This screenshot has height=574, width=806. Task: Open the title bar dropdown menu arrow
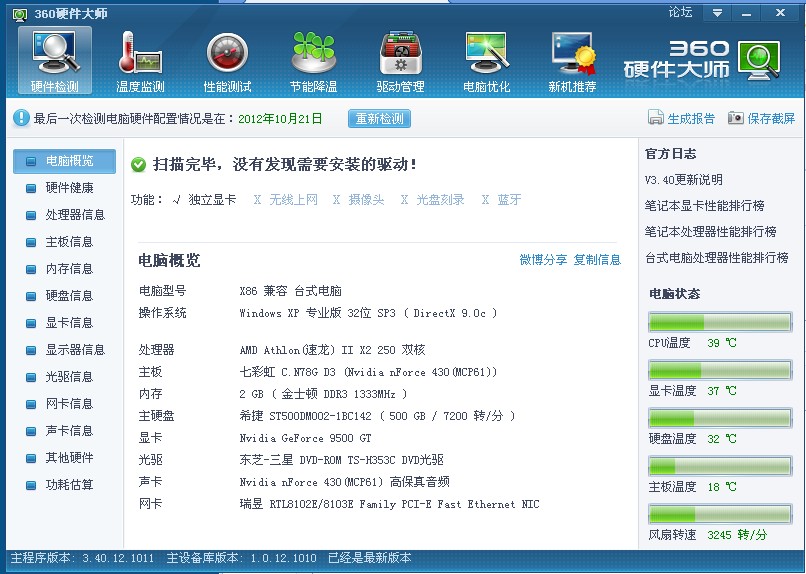click(x=717, y=13)
